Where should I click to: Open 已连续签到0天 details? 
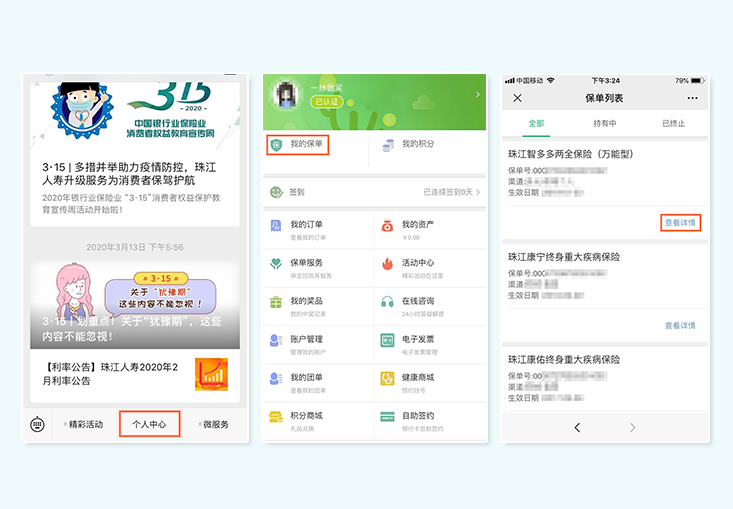click(x=452, y=192)
